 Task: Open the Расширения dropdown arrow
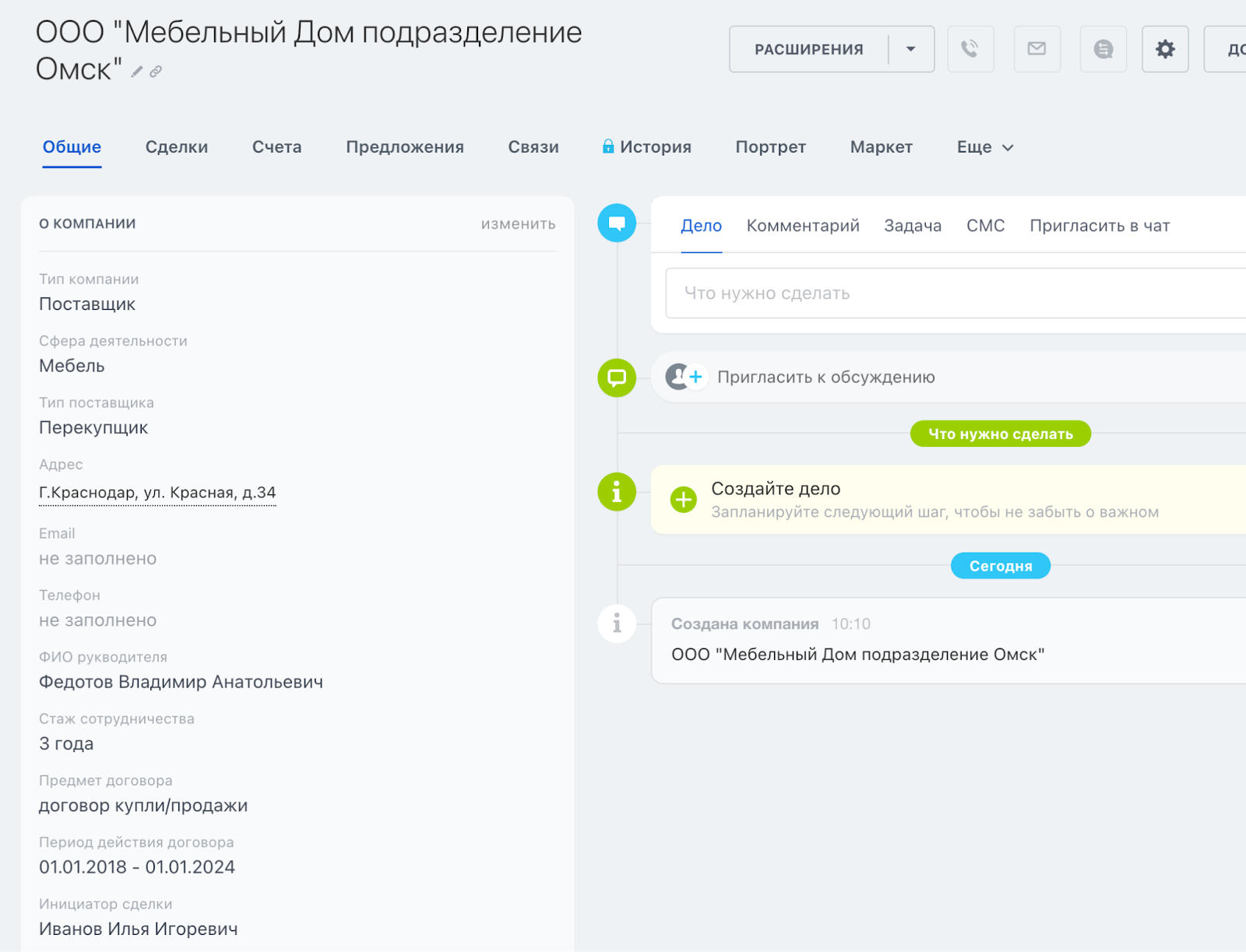[911, 49]
